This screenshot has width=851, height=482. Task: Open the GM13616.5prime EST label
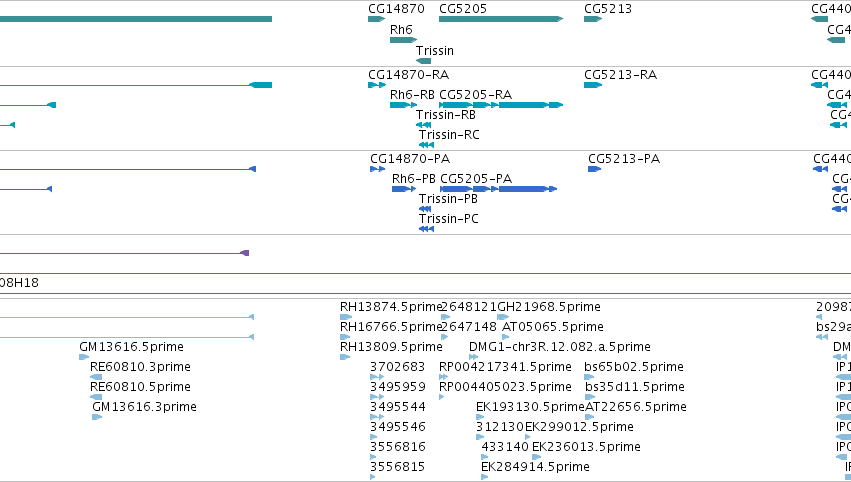click(131, 346)
